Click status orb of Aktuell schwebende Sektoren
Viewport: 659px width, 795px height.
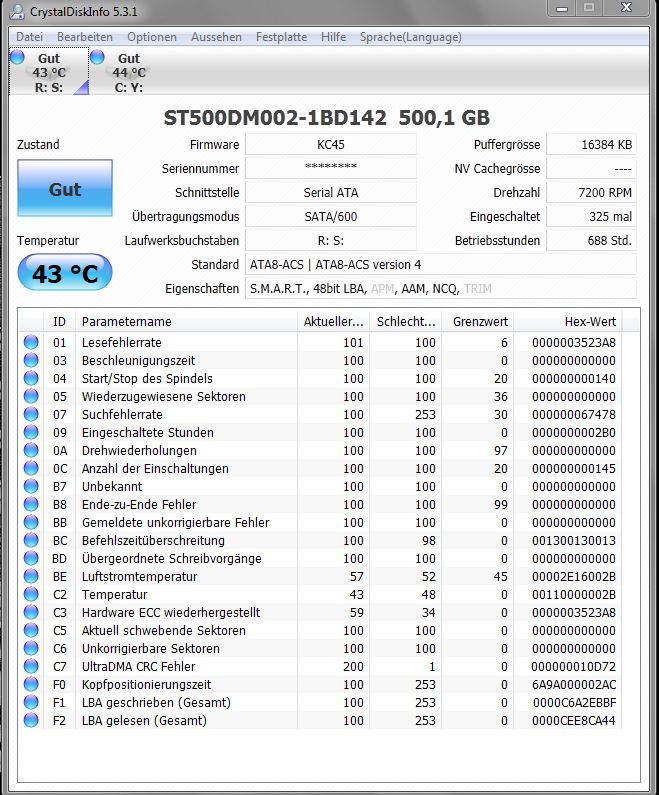tap(31, 630)
